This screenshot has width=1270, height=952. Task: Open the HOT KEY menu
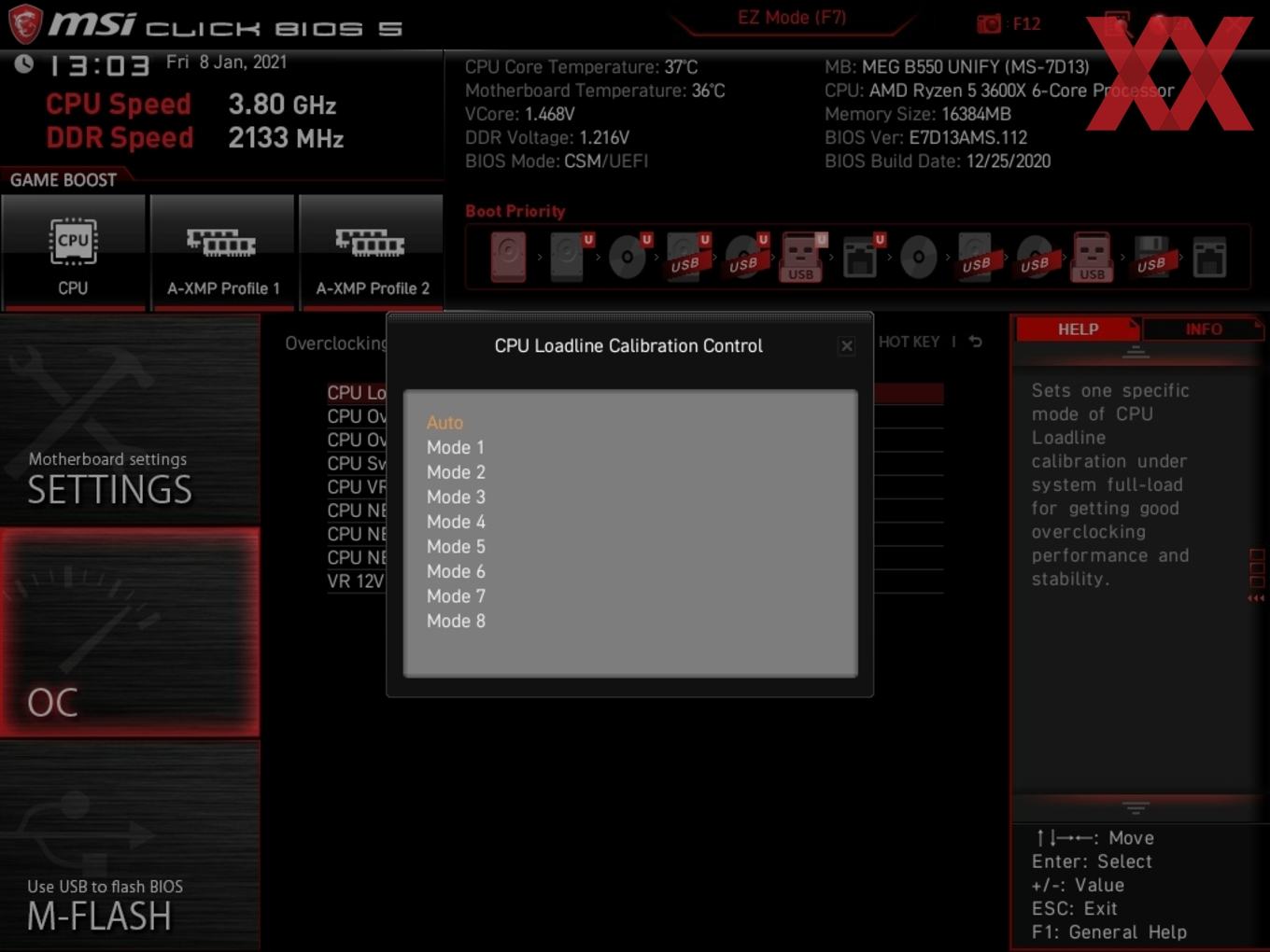click(909, 342)
